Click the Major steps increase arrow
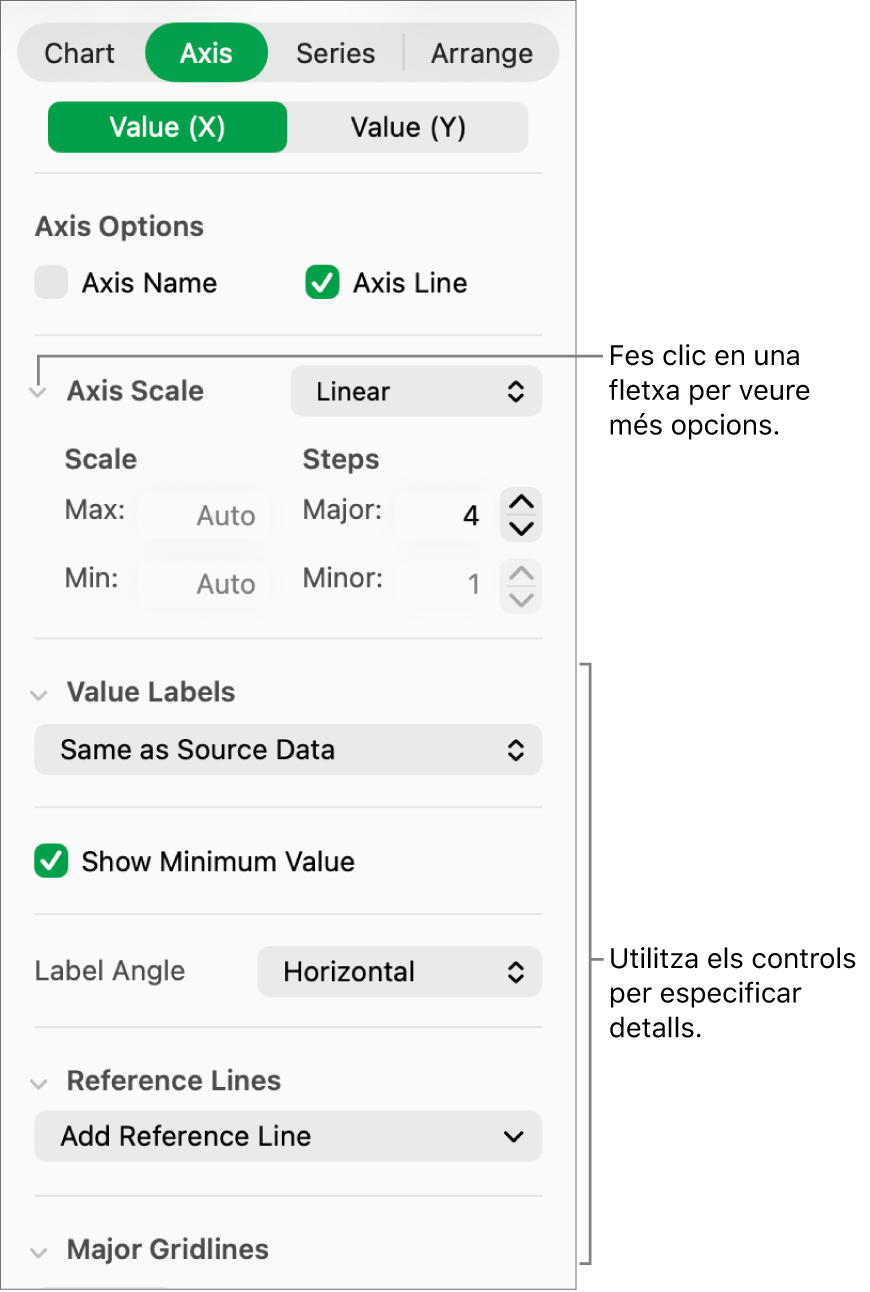 [523, 502]
